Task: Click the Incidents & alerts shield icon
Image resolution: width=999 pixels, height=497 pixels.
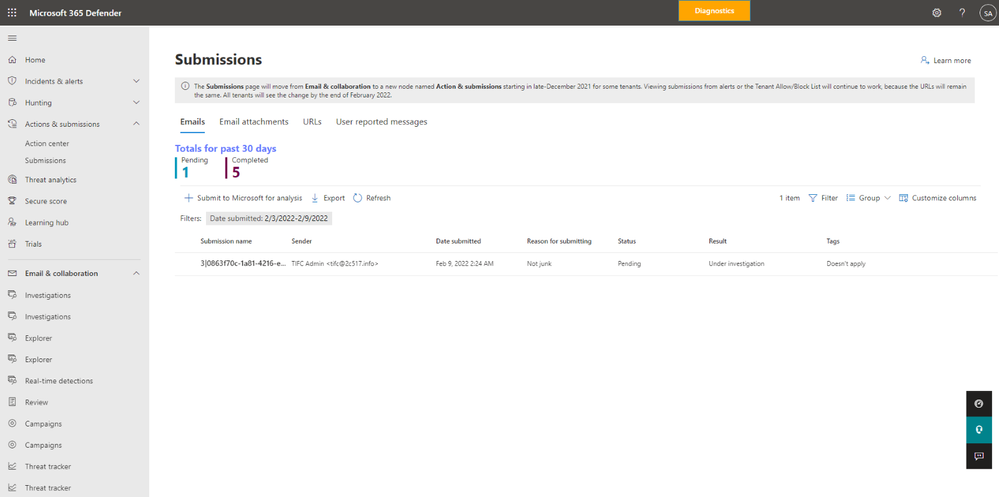Action: point(11,81)
